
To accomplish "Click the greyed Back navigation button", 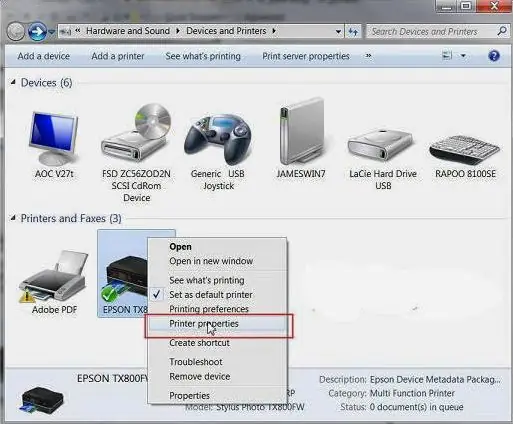I will pyautogui.click(x=16, y=32).
